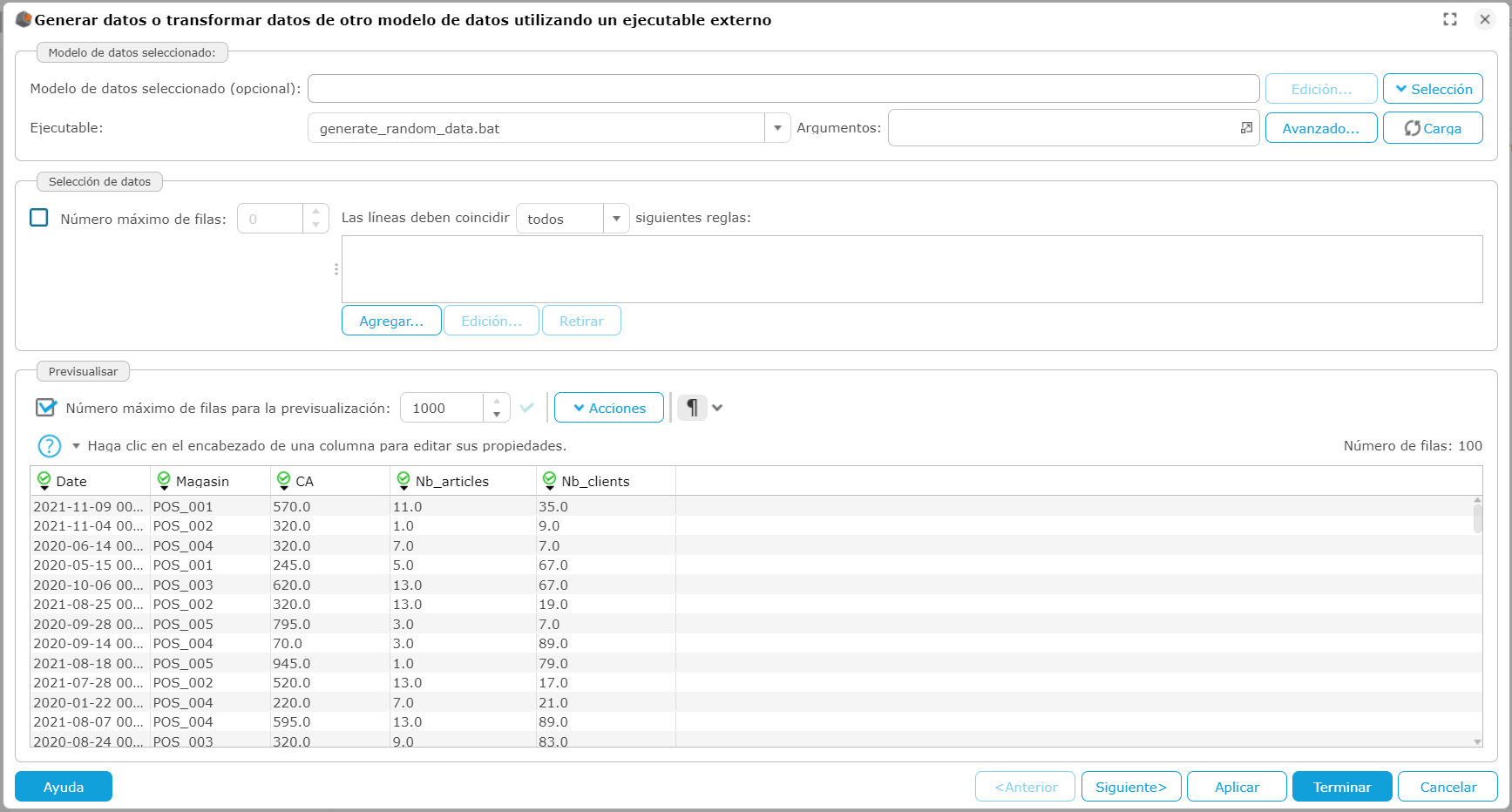
Task: Click the Ayuda button
Action: 64,787
